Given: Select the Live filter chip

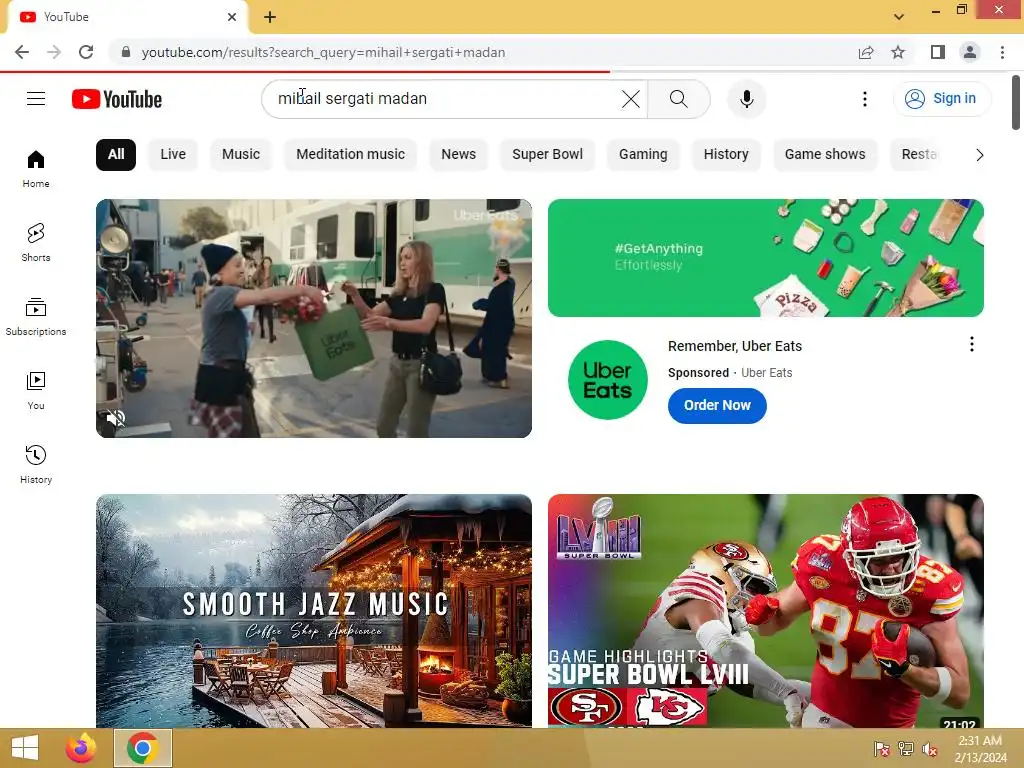Looking at the screenshot, I should 173,155.
